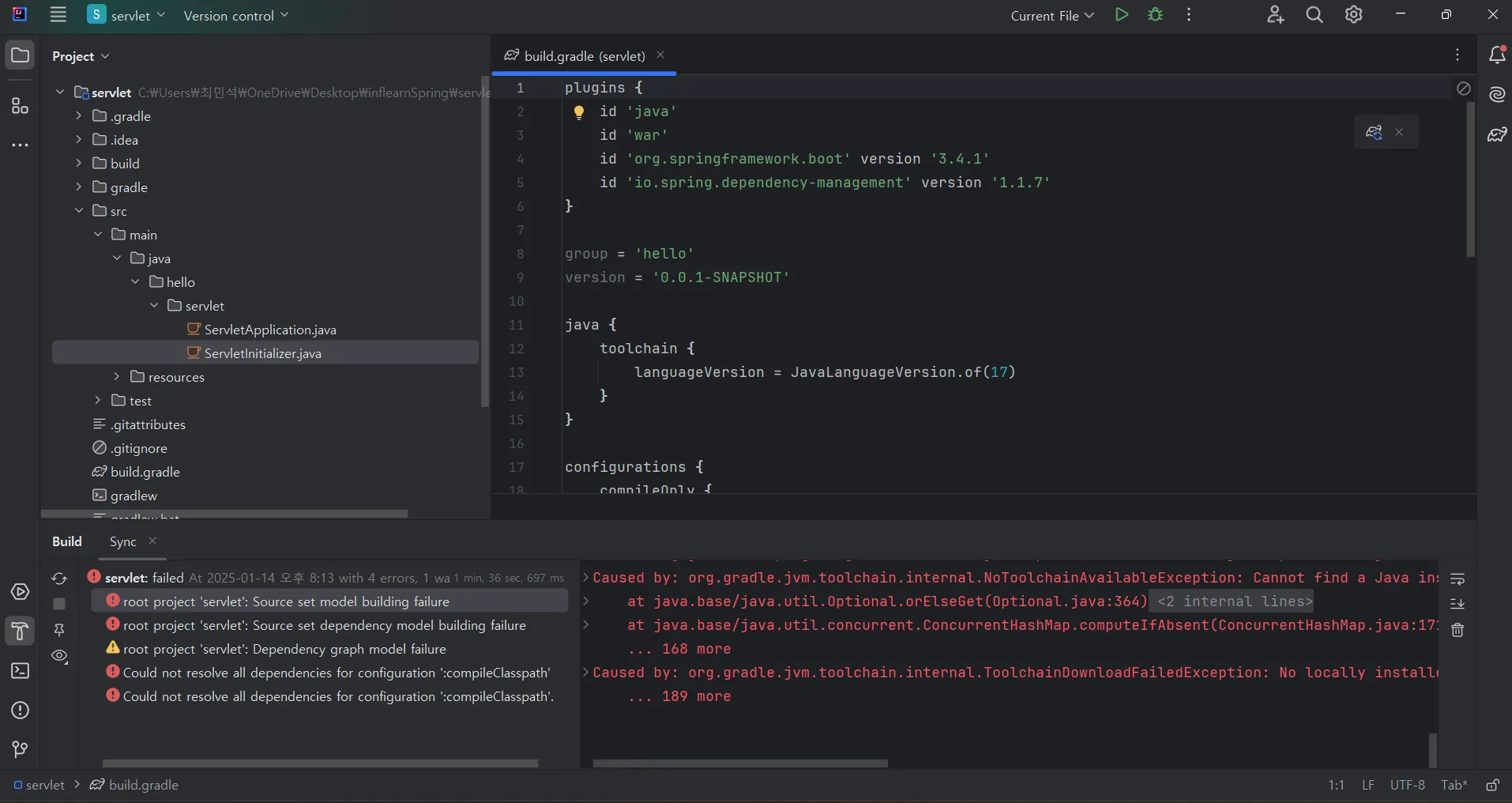
Task: Click the build output horizontal scrollbar
Action: [x=740, y=763]
